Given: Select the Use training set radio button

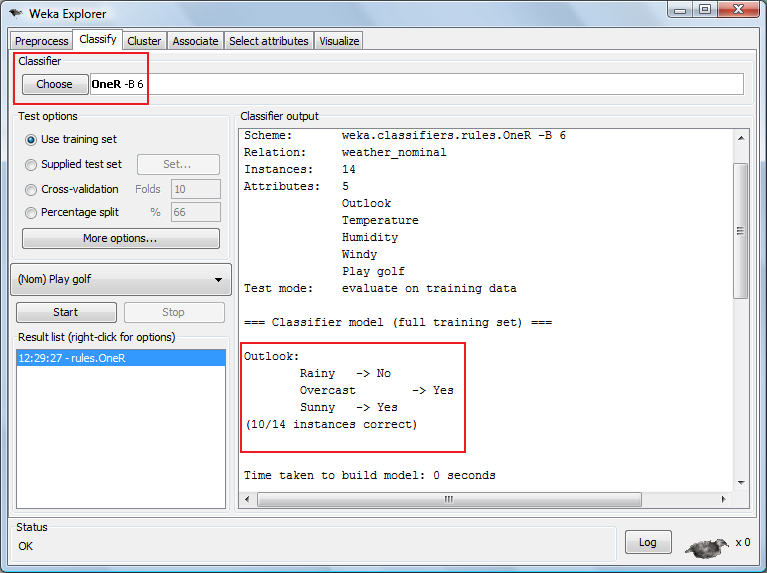Looking at the screenshot, I should [x=31, y=140].
